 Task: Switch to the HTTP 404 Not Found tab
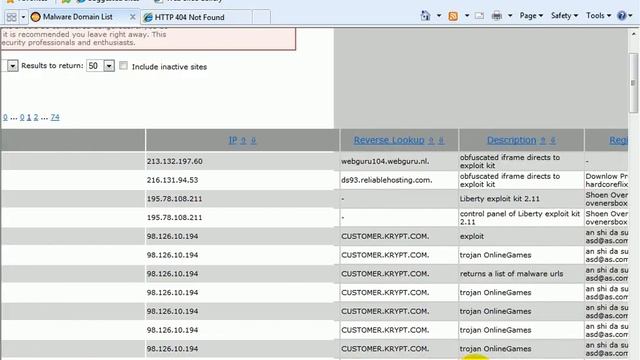[189, 17]
